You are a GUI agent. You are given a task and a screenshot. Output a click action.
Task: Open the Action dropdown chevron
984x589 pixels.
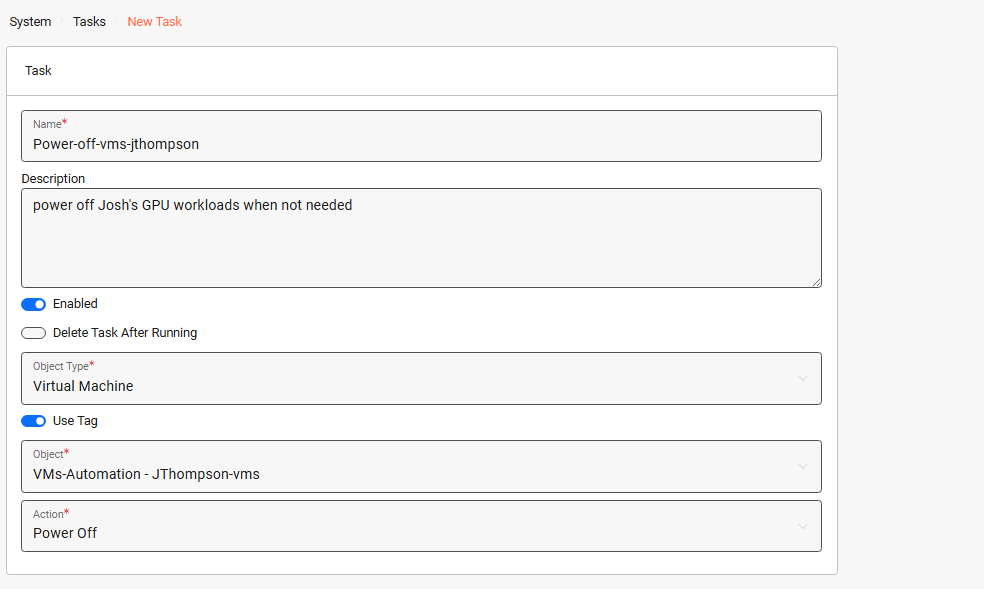(802, 525)
